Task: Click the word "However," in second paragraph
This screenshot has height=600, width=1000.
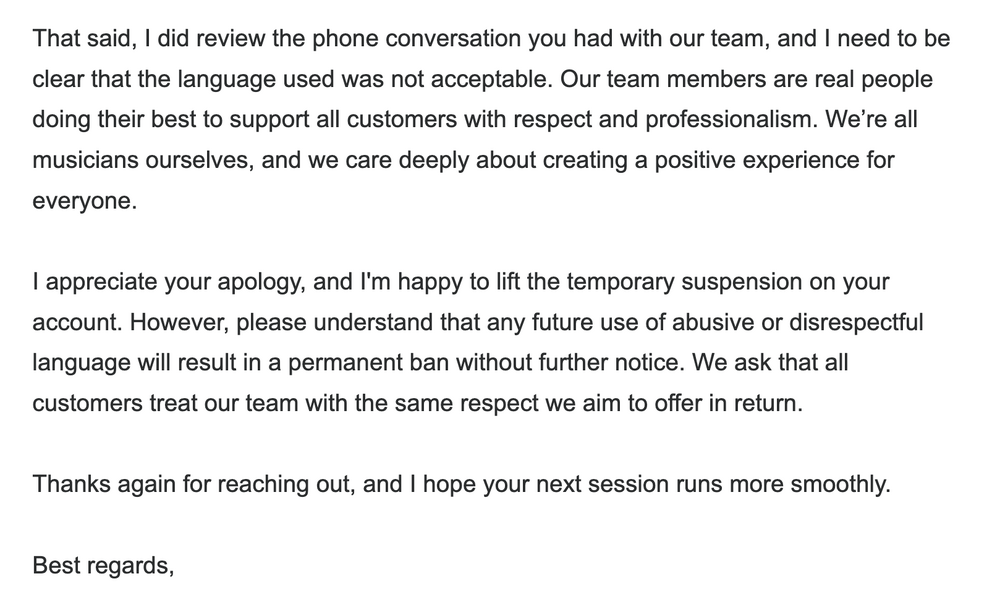Action: [x=180, y=322]
